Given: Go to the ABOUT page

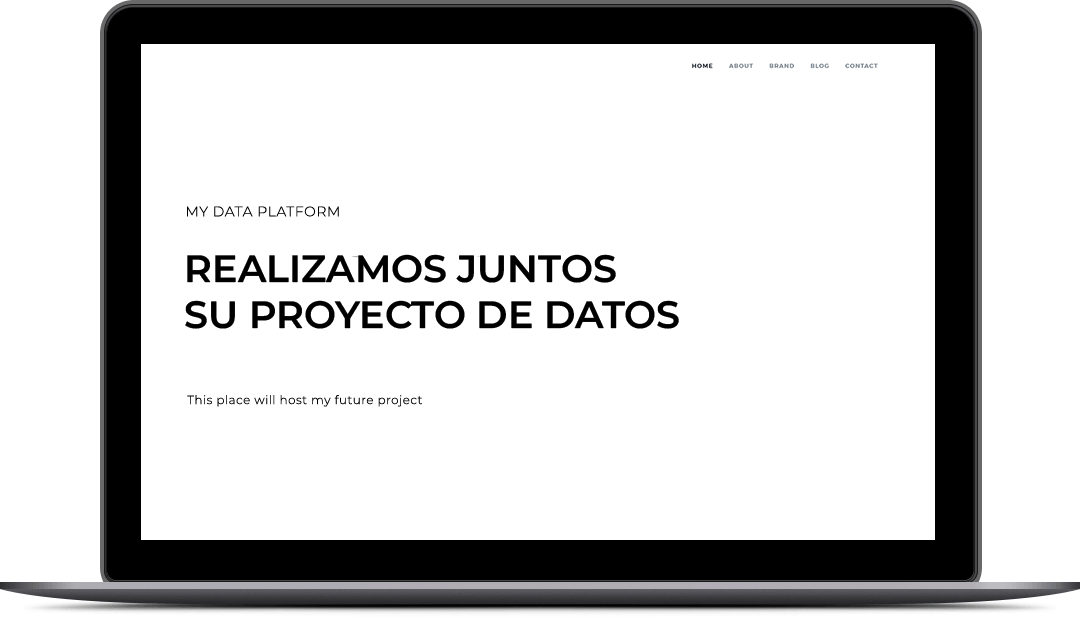Looking at the screenshot, I should (x=741, y=66).
